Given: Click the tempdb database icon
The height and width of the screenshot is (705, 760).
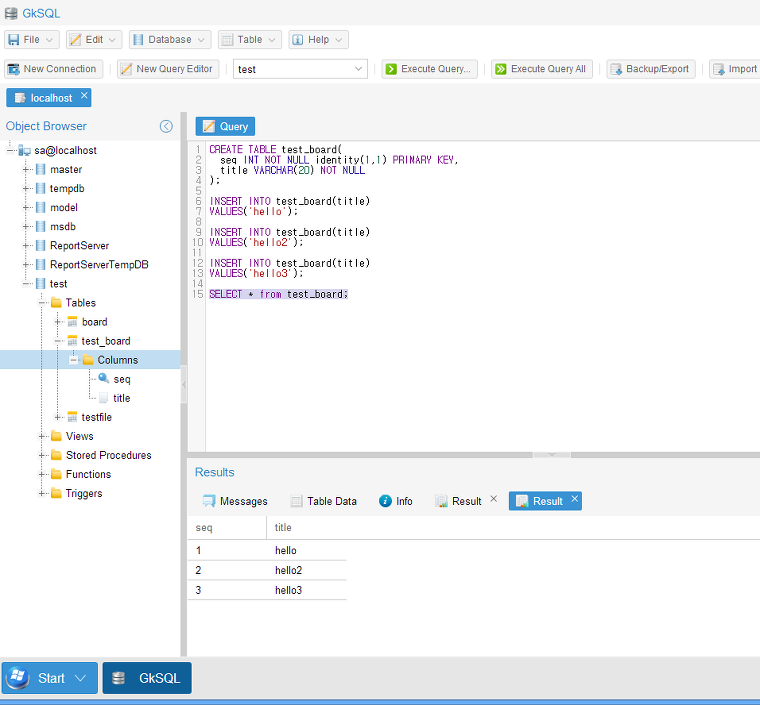Looking at the screenshot, I should (41, 188).
